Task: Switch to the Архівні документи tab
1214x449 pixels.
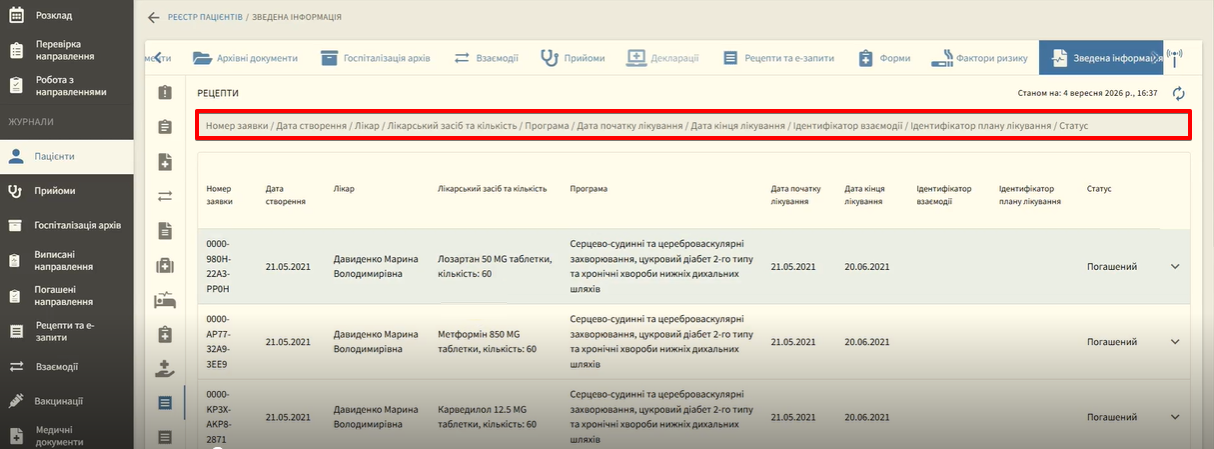Action: point(245,58)
